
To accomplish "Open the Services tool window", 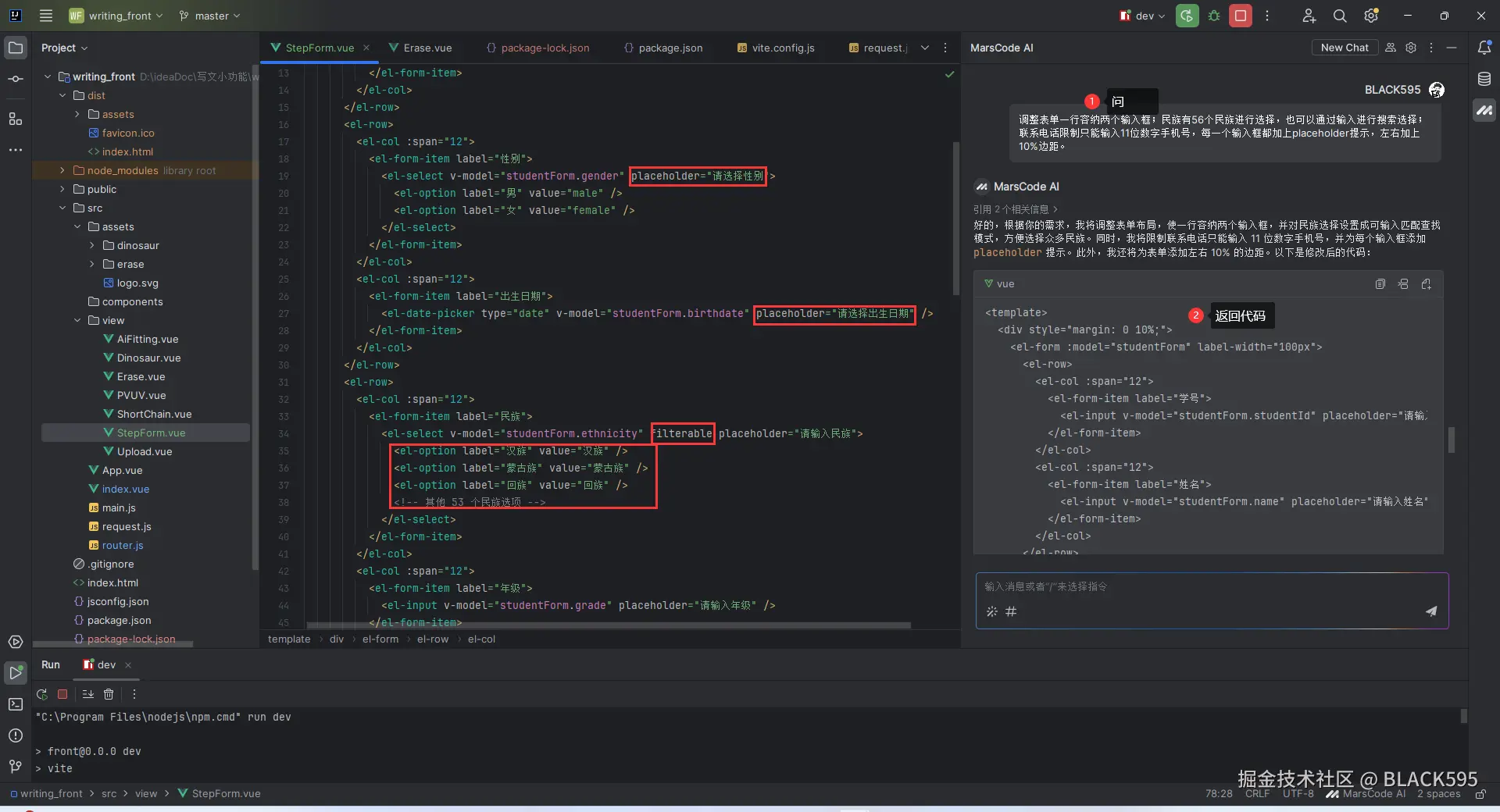I will pyautogui.click(x=16, y=642).
